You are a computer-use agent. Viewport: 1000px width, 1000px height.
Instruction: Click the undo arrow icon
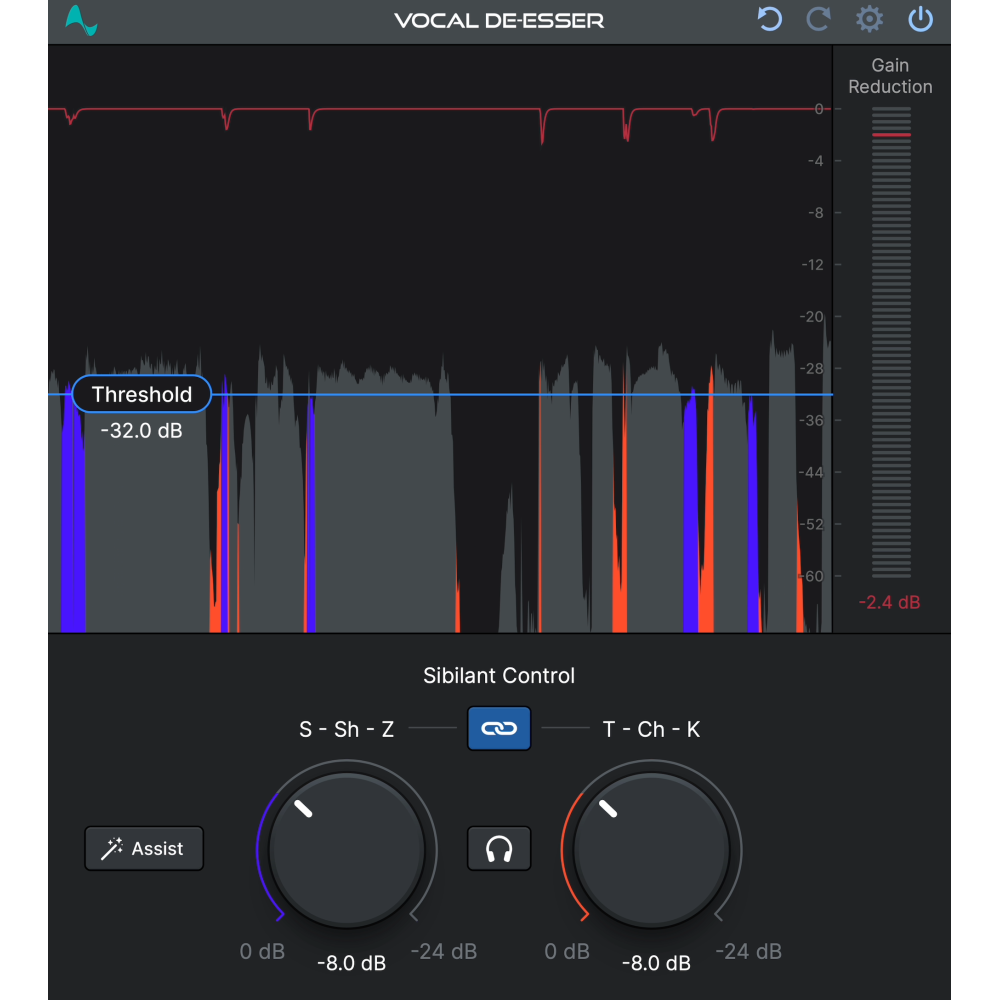[769, 19]
